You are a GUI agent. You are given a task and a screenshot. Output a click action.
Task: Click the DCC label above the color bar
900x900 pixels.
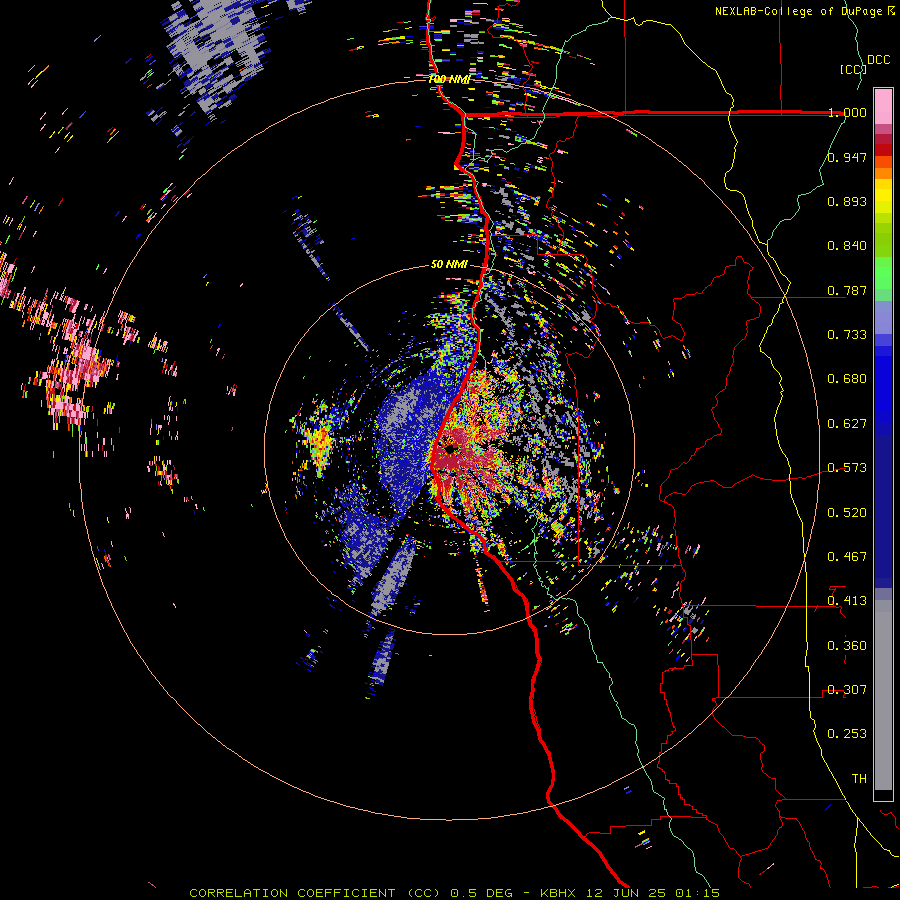point(878,60)
